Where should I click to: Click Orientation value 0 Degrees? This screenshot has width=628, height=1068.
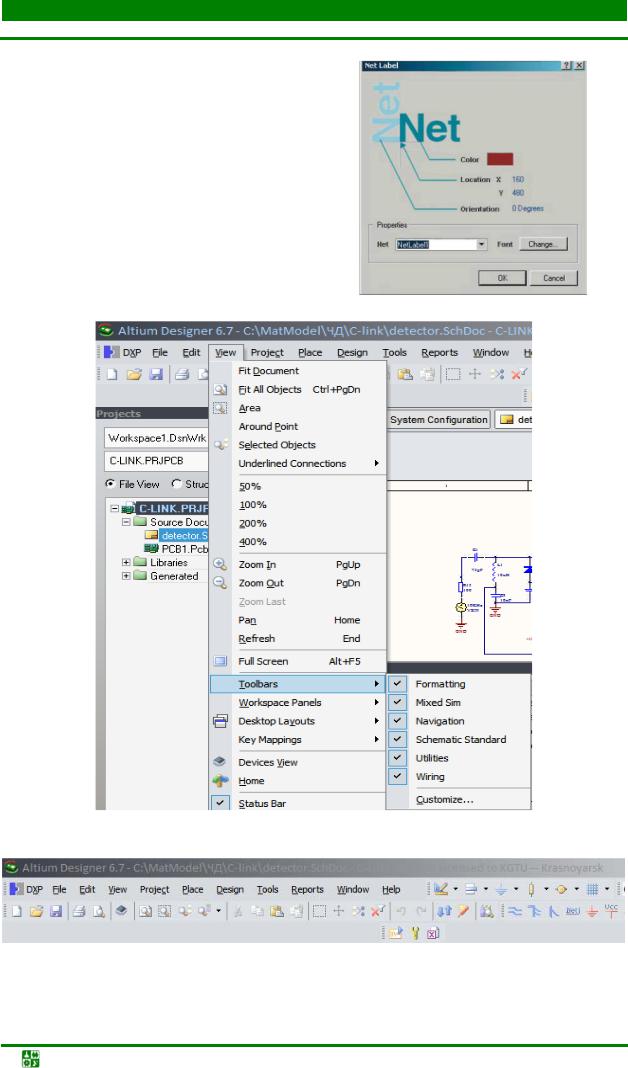pos(528,208)
